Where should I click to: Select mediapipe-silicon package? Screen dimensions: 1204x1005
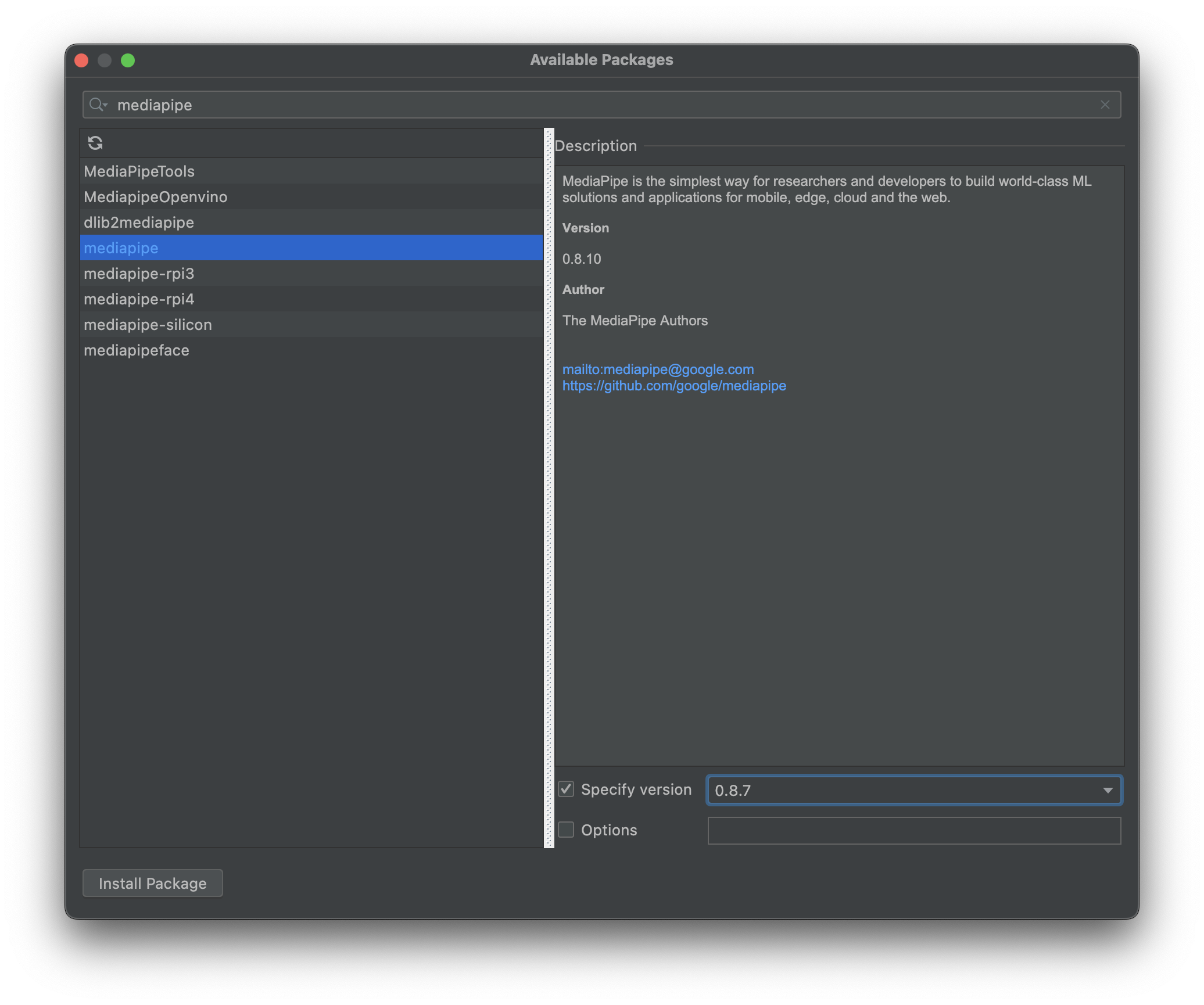pos(148,325)
